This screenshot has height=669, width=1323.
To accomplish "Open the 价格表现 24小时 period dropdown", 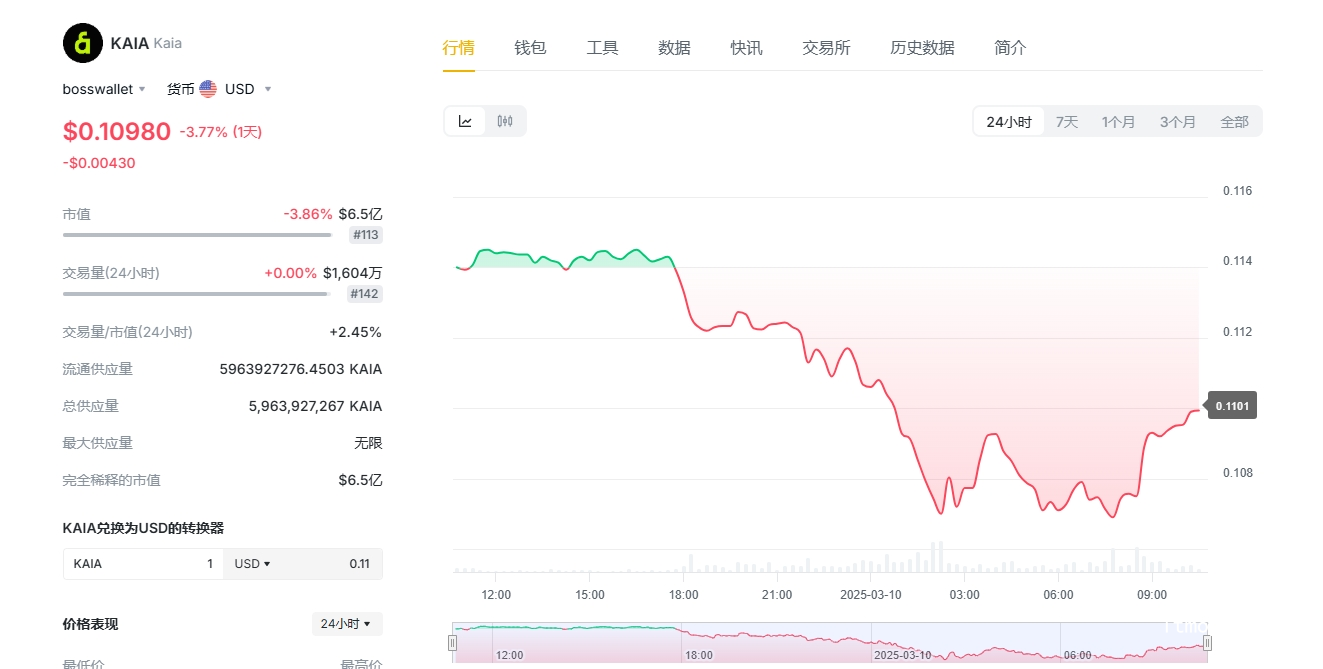I will (346, 624).
